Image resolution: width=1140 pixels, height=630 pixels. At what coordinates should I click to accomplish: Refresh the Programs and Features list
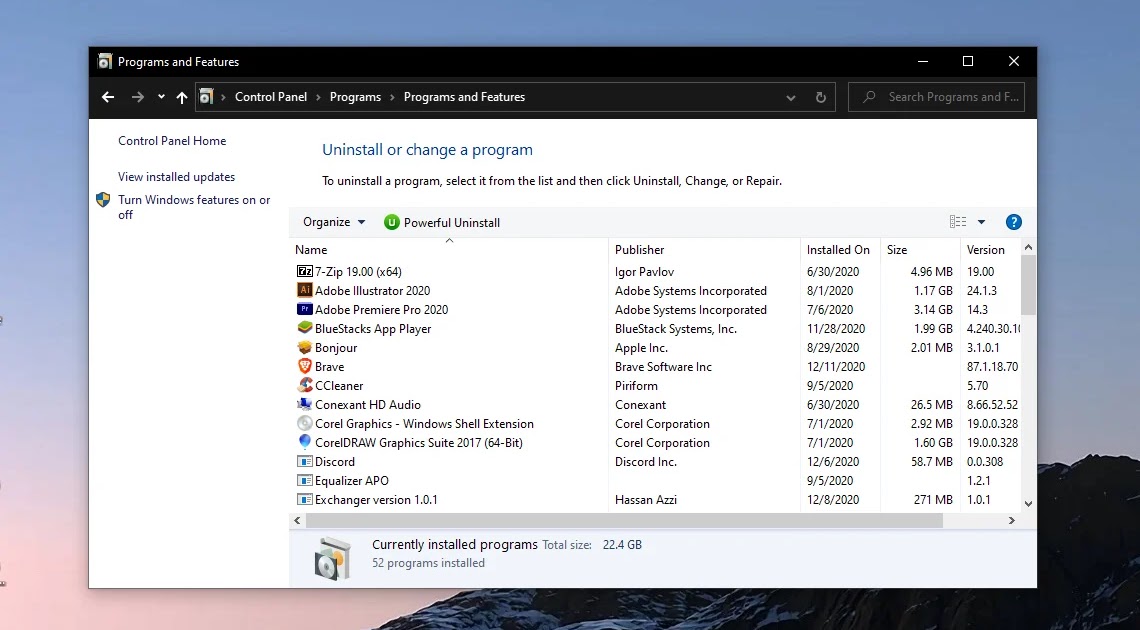[821, 97]
